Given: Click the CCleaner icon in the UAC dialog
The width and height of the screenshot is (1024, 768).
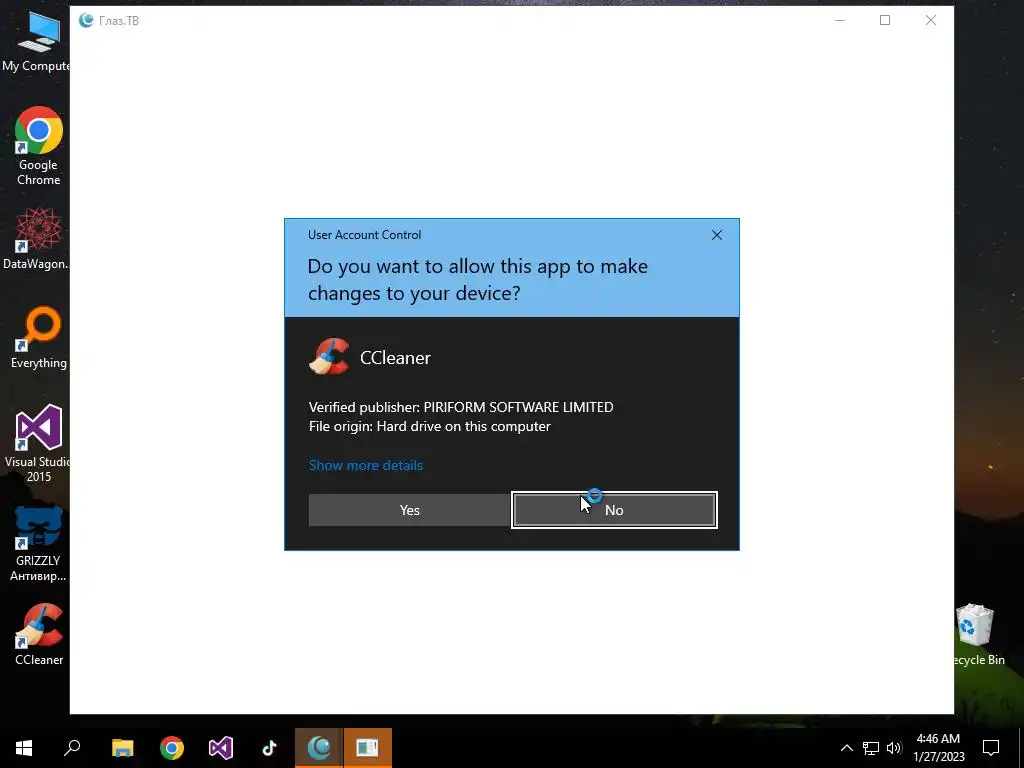Looking at the screenshot, I should (329, 357).
